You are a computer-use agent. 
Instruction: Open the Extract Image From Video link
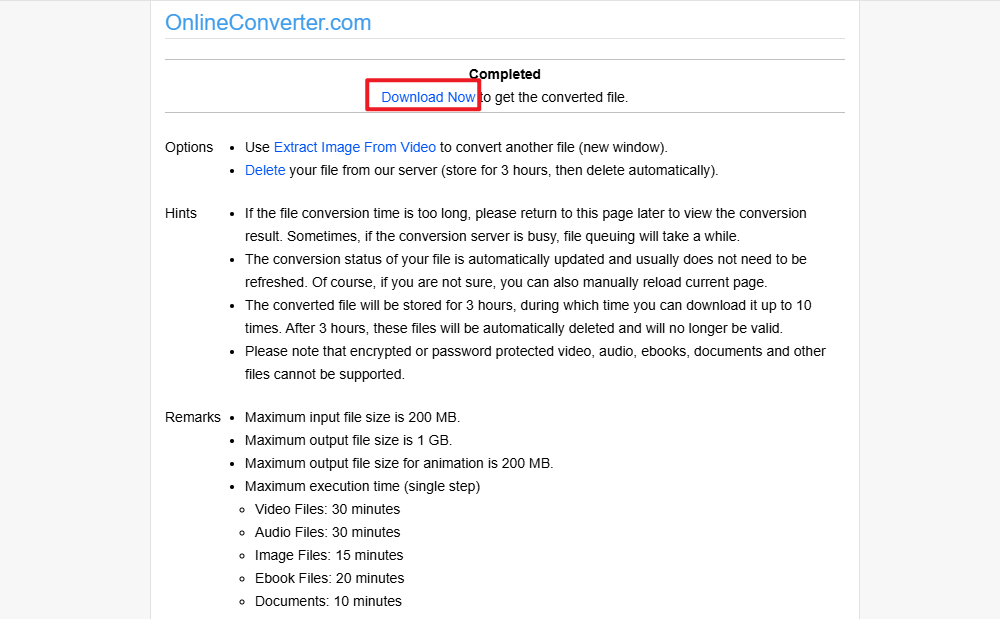coord(355,147)
